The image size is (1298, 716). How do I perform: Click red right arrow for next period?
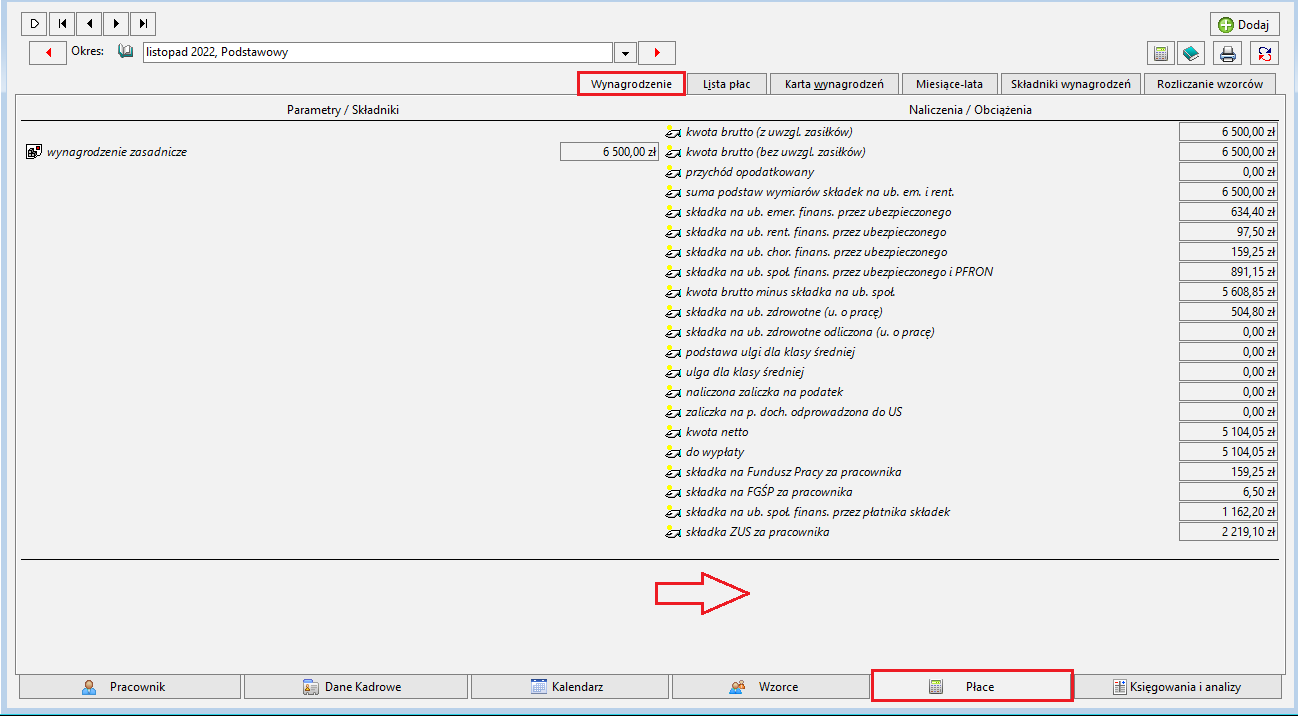pyautogui.click(x=657, y=52)
